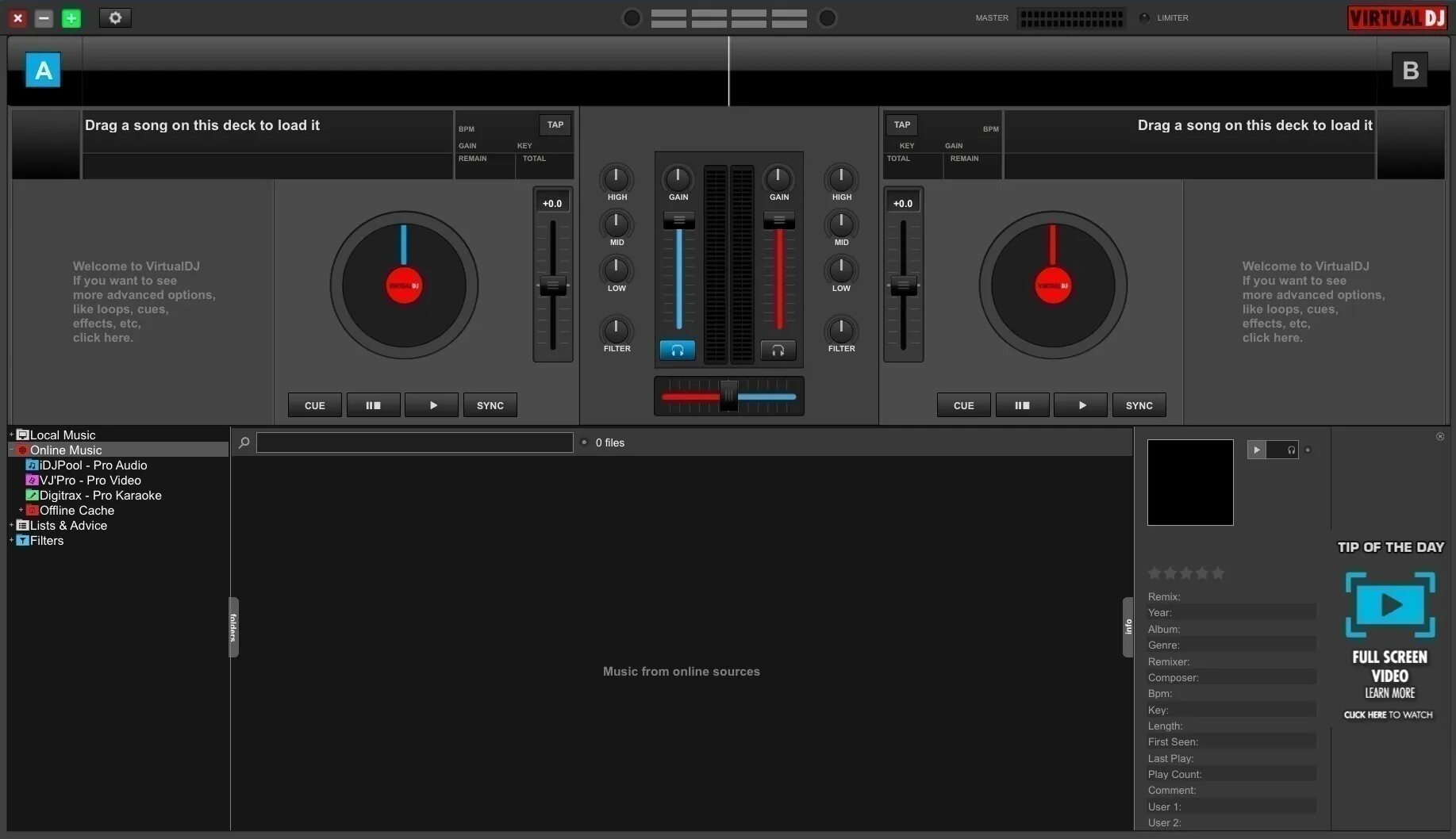The image size is (1456, 839).
Task: Play deck A
Action: coord(432,405)
